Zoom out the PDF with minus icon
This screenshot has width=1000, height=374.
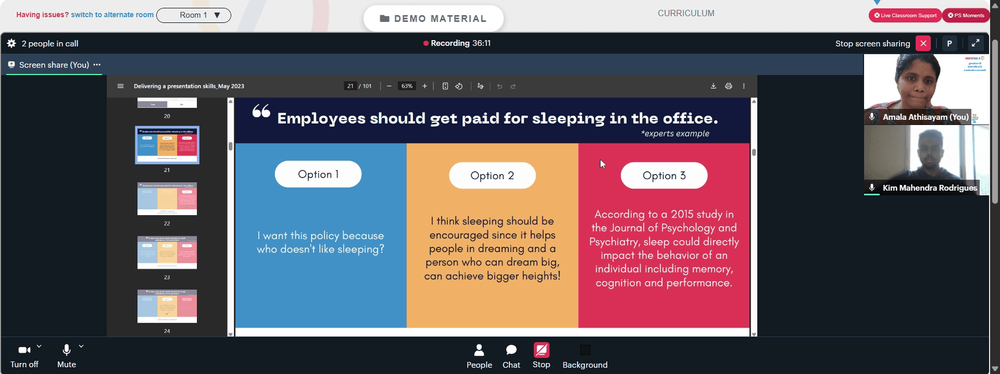[389, 86]
